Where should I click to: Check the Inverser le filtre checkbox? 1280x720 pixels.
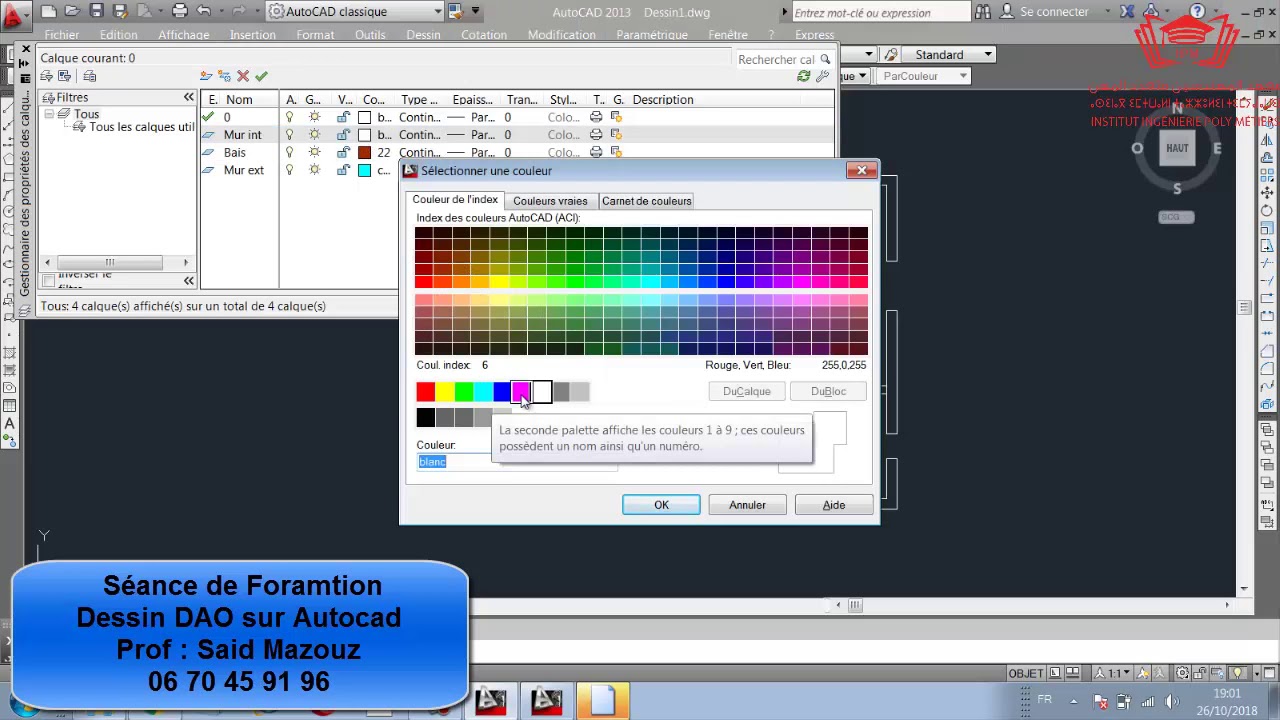(48, 281)
